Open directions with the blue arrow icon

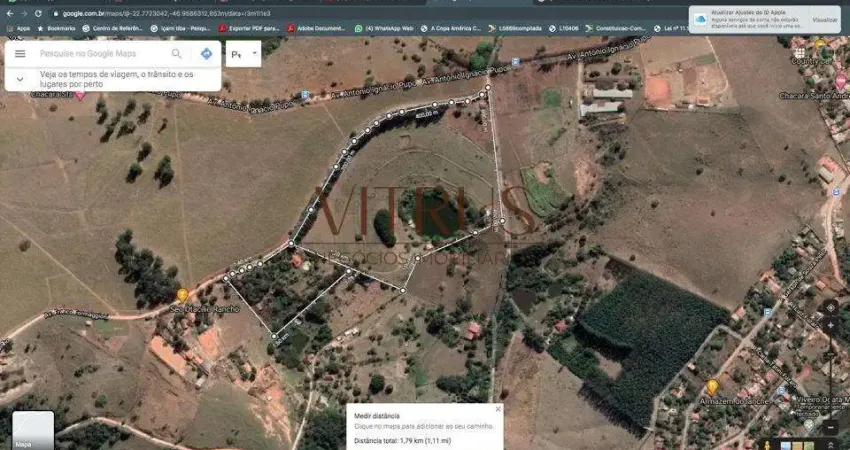[207, 53]
